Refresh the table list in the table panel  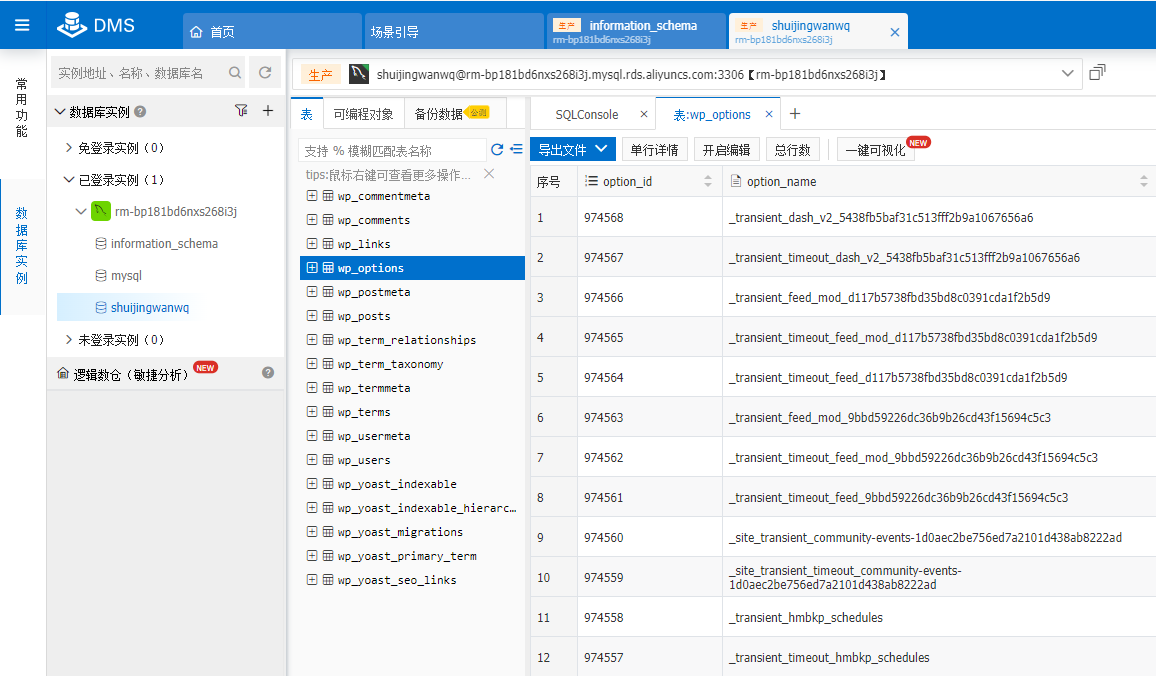tap(497, 150)
